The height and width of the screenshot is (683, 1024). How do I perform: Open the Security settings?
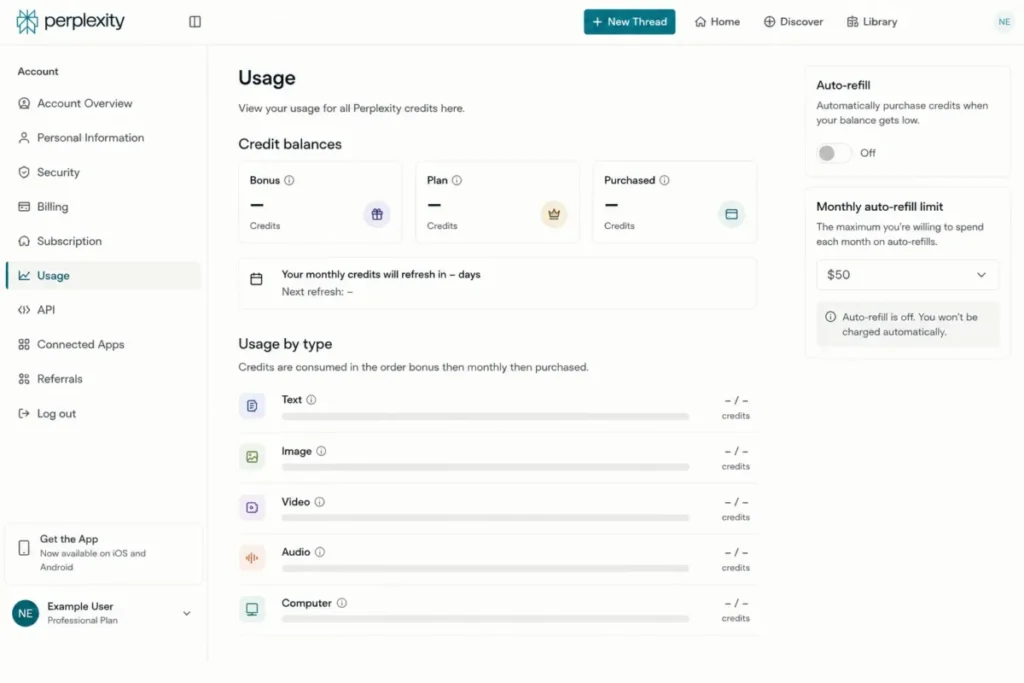click(104, 172)
